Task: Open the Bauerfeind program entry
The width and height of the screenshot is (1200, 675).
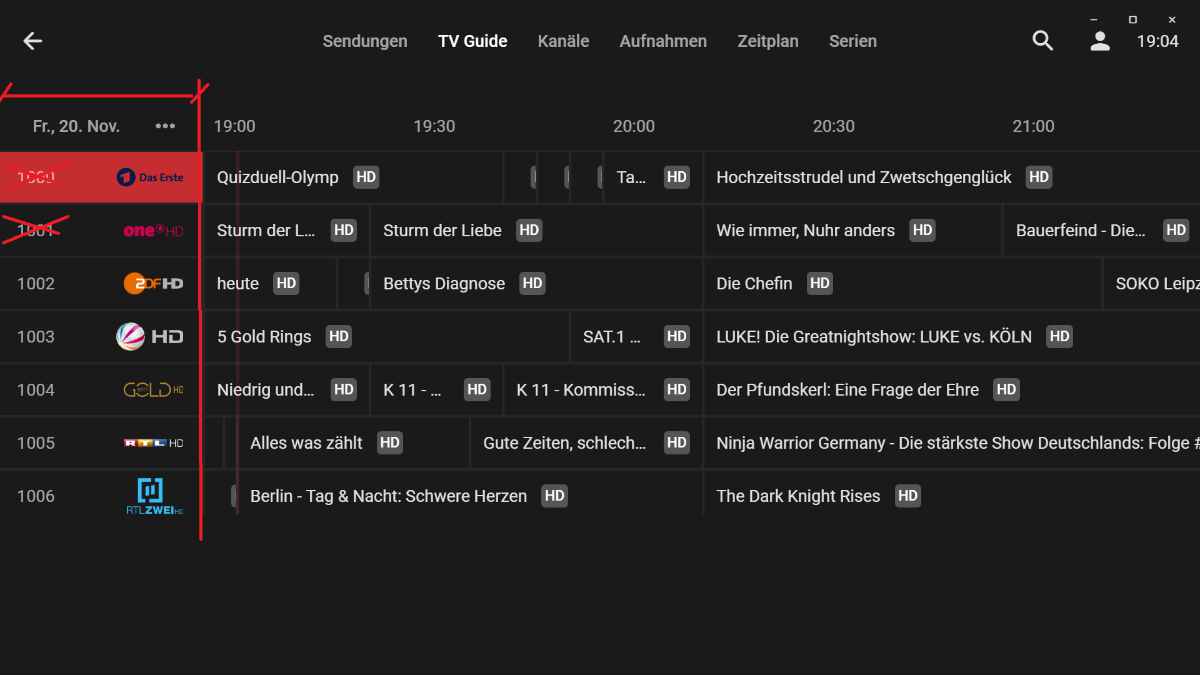Action: [1101, 230]
